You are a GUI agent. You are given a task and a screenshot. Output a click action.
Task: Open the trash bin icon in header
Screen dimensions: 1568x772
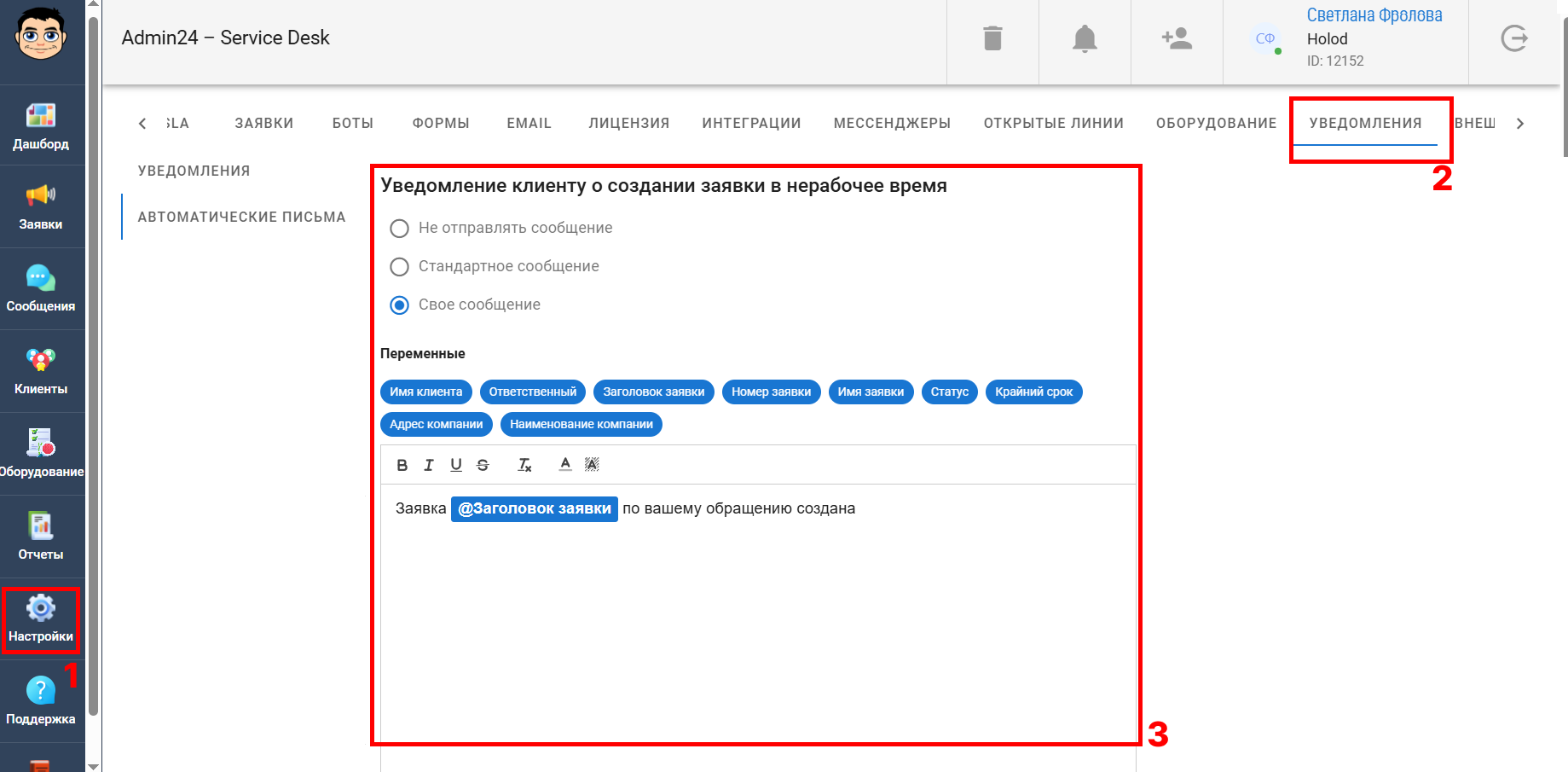[x=992, y=38]
